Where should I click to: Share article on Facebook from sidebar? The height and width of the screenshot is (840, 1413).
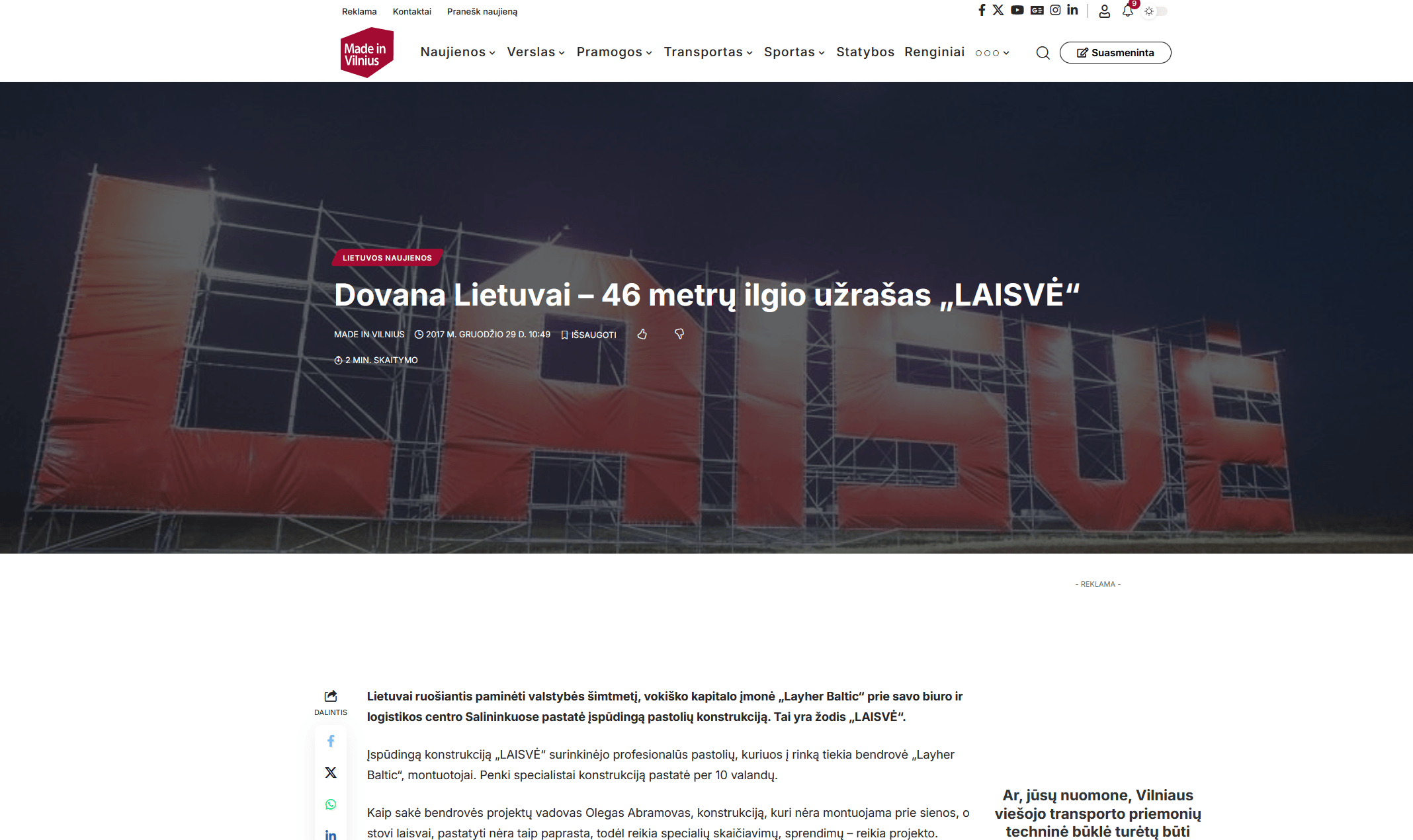(x=331, y=741)
